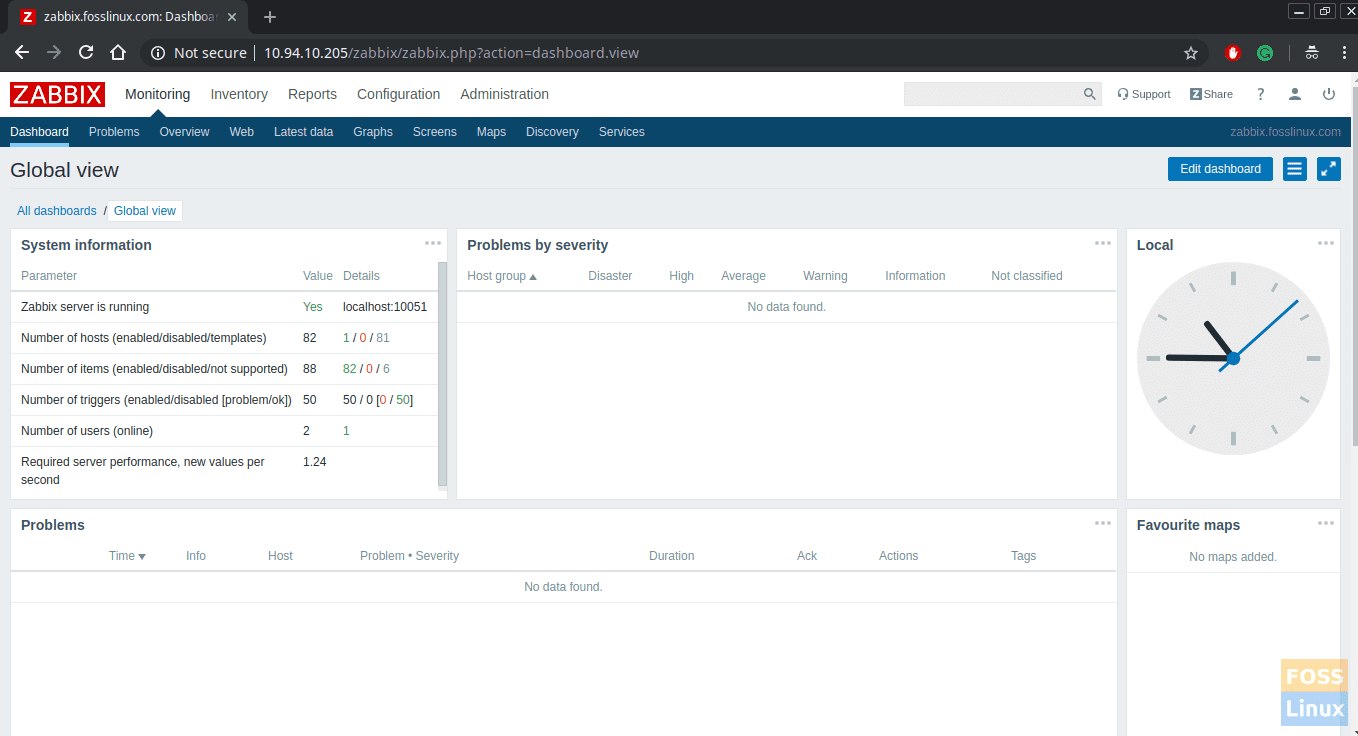1358x736 pixels.
Task: Open the Screens submenu
Action: pyautogui.click(x=434, y=132)
